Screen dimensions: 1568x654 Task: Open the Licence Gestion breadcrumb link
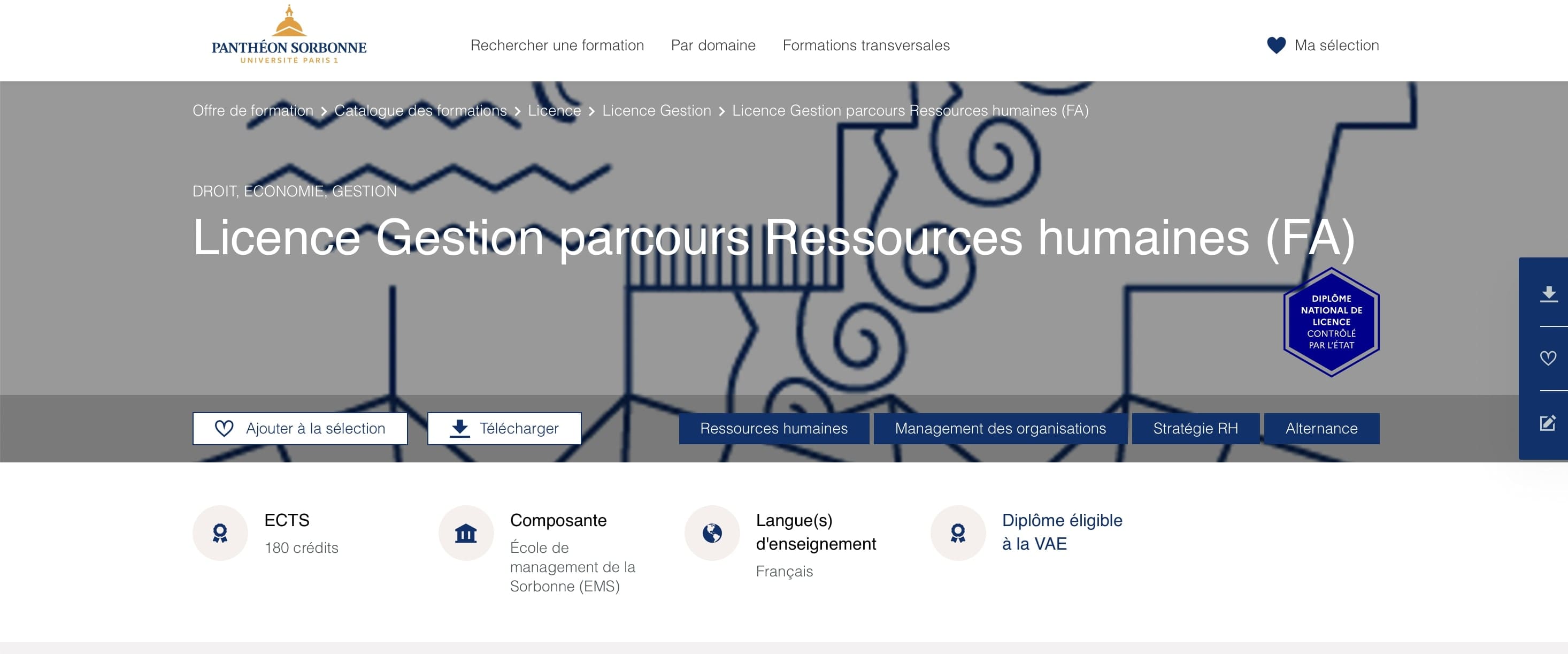tap(656, 110)
